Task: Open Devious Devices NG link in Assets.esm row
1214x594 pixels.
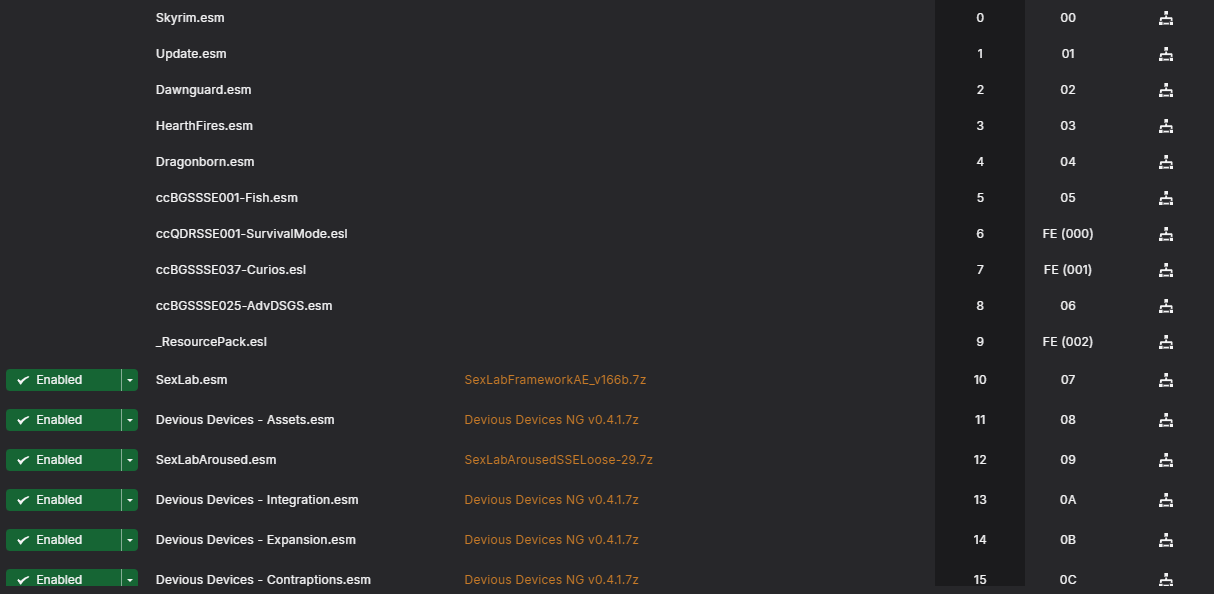Action: 551,420
